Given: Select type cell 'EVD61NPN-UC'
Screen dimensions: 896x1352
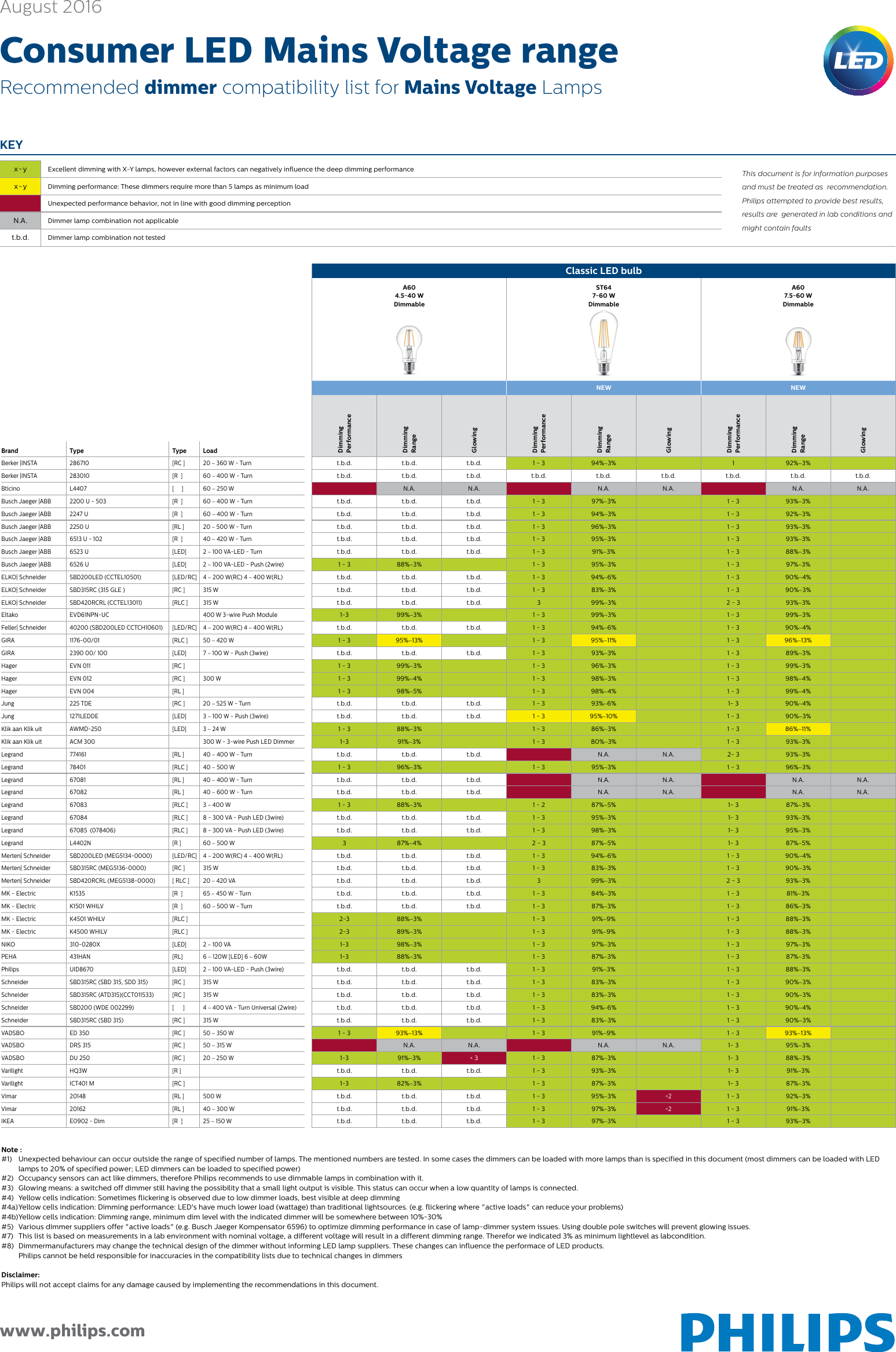Looking at the screenshot, I should pyautogui.click(x=89, y=615).
